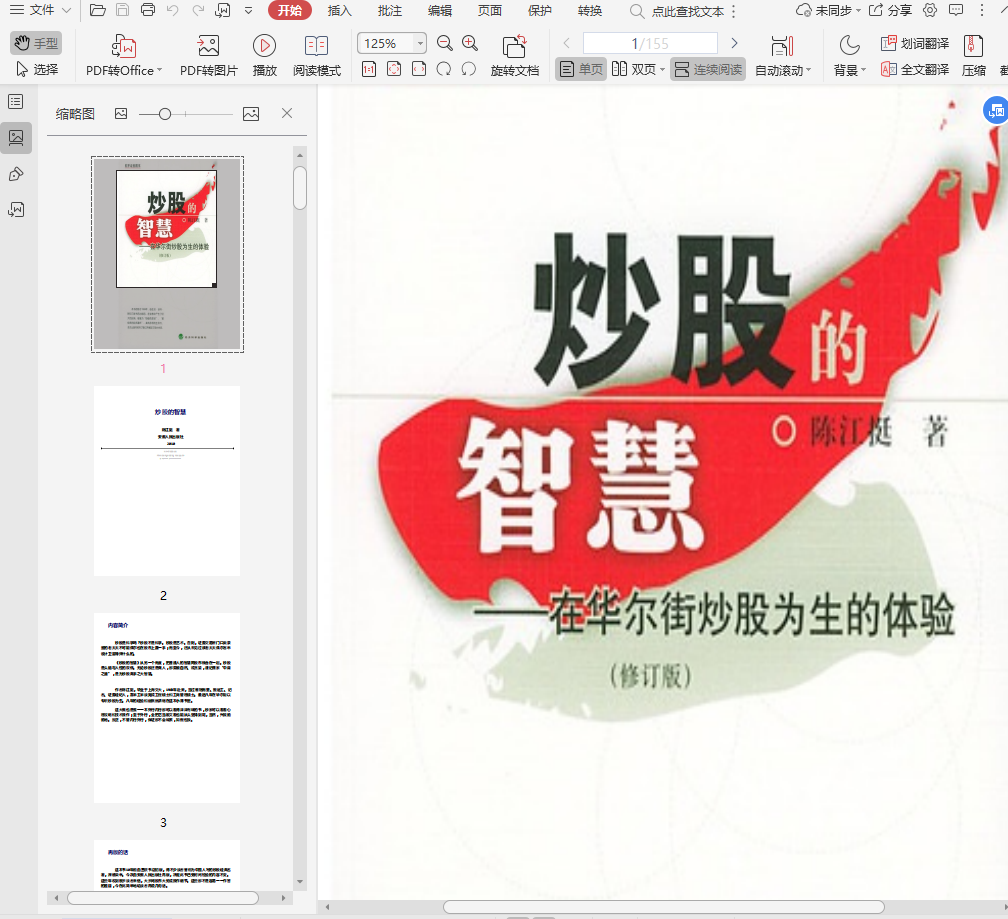
Task: Go to next page arrow
Action: (x=734, y=43)
